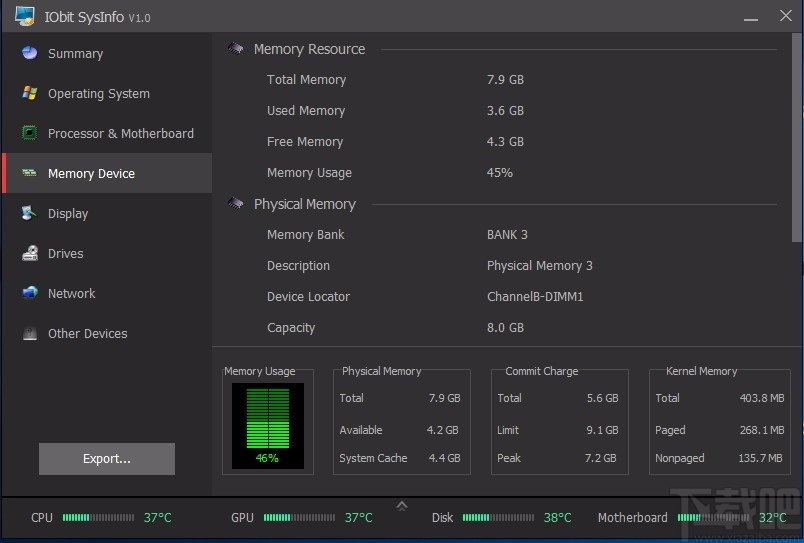The height and width of the screenshot is (543, 804).
Task: Click the Disk 38°C temperature reading
Action: (x=557, y=517)
